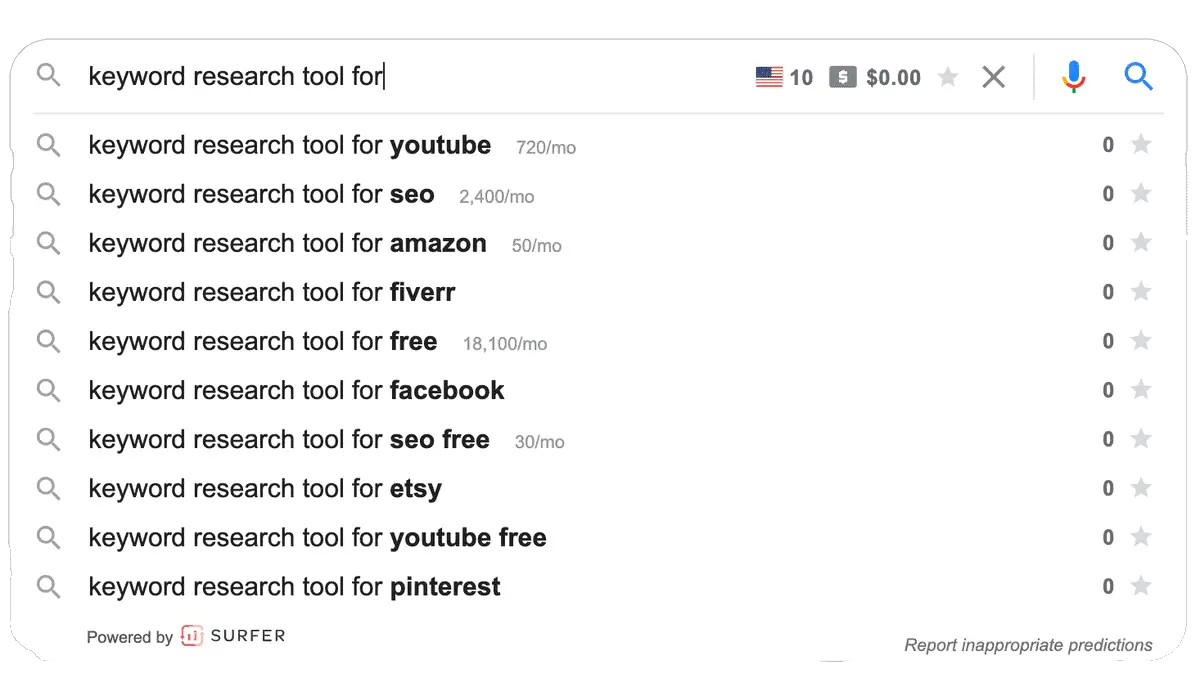
Task: Click inside the search input field
Action: point(400,77)
